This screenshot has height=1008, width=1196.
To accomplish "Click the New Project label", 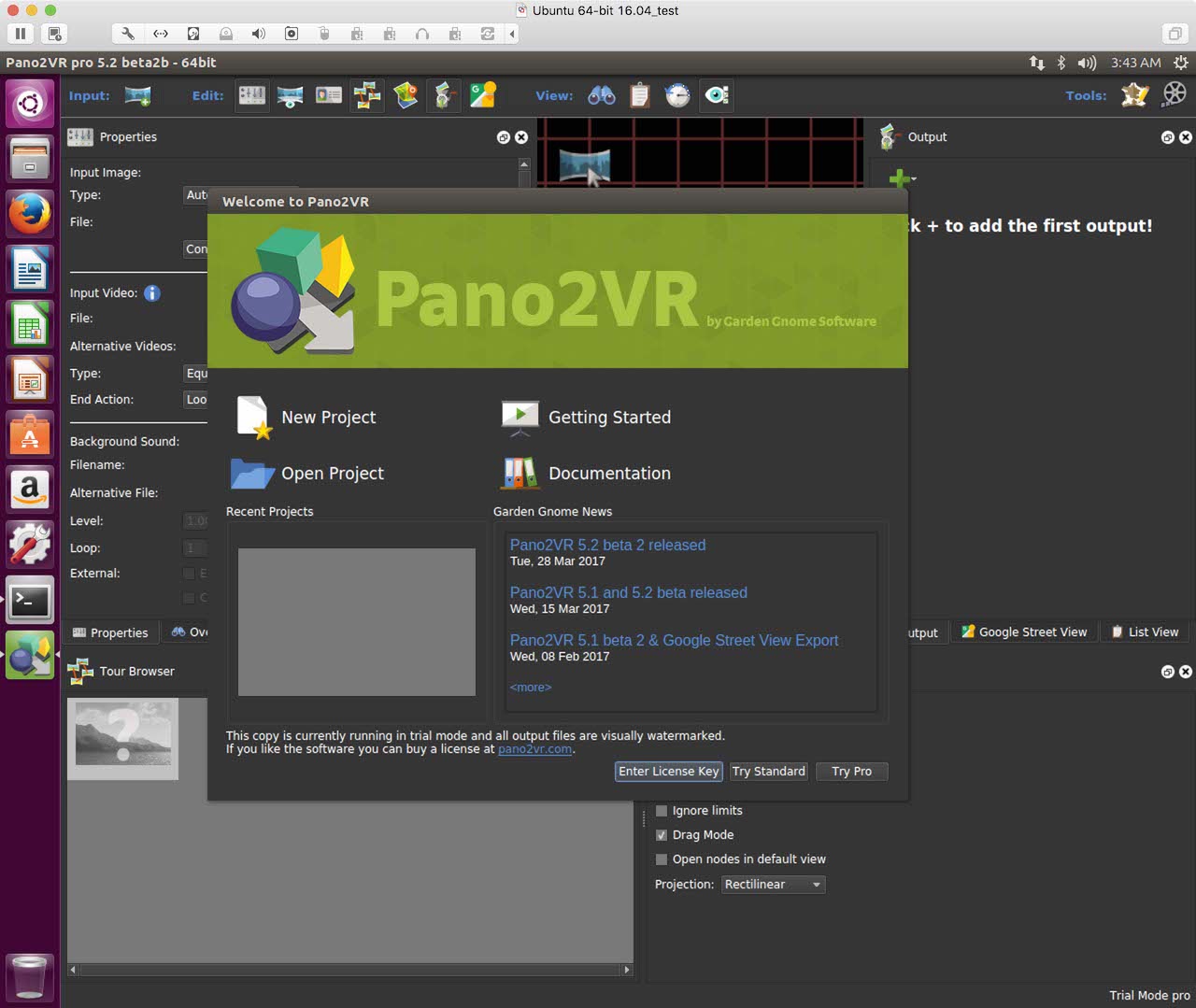I will point(329,418).
